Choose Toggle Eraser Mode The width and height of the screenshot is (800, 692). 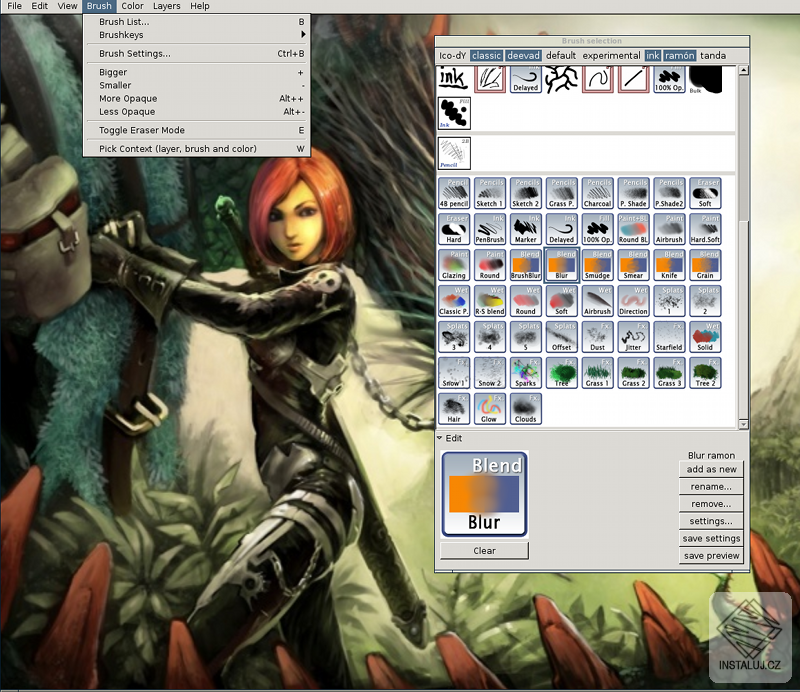tap(196, 130)
